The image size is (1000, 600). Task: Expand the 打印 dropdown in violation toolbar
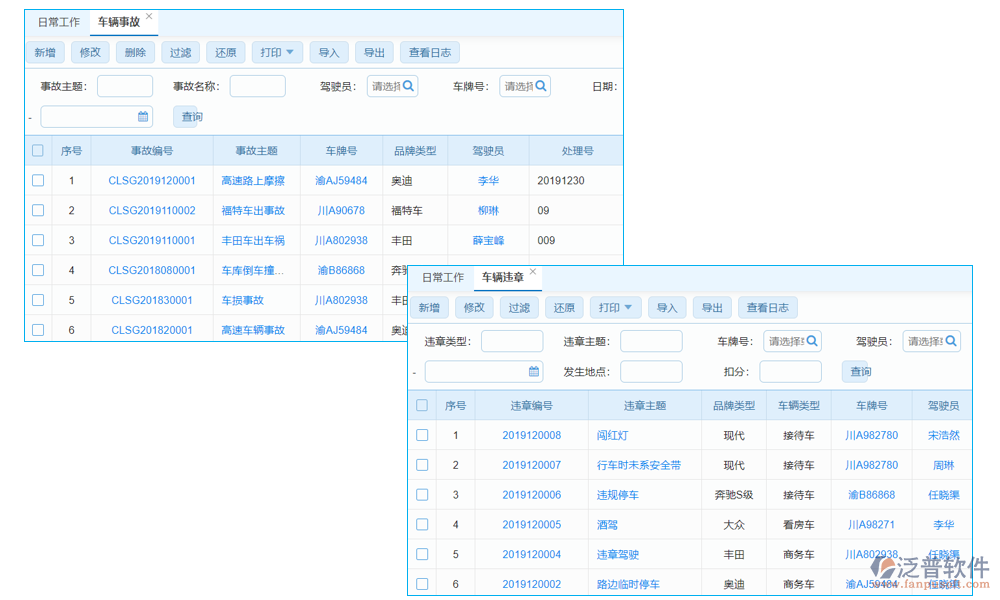pyautogui.click(x=615, y=307)
